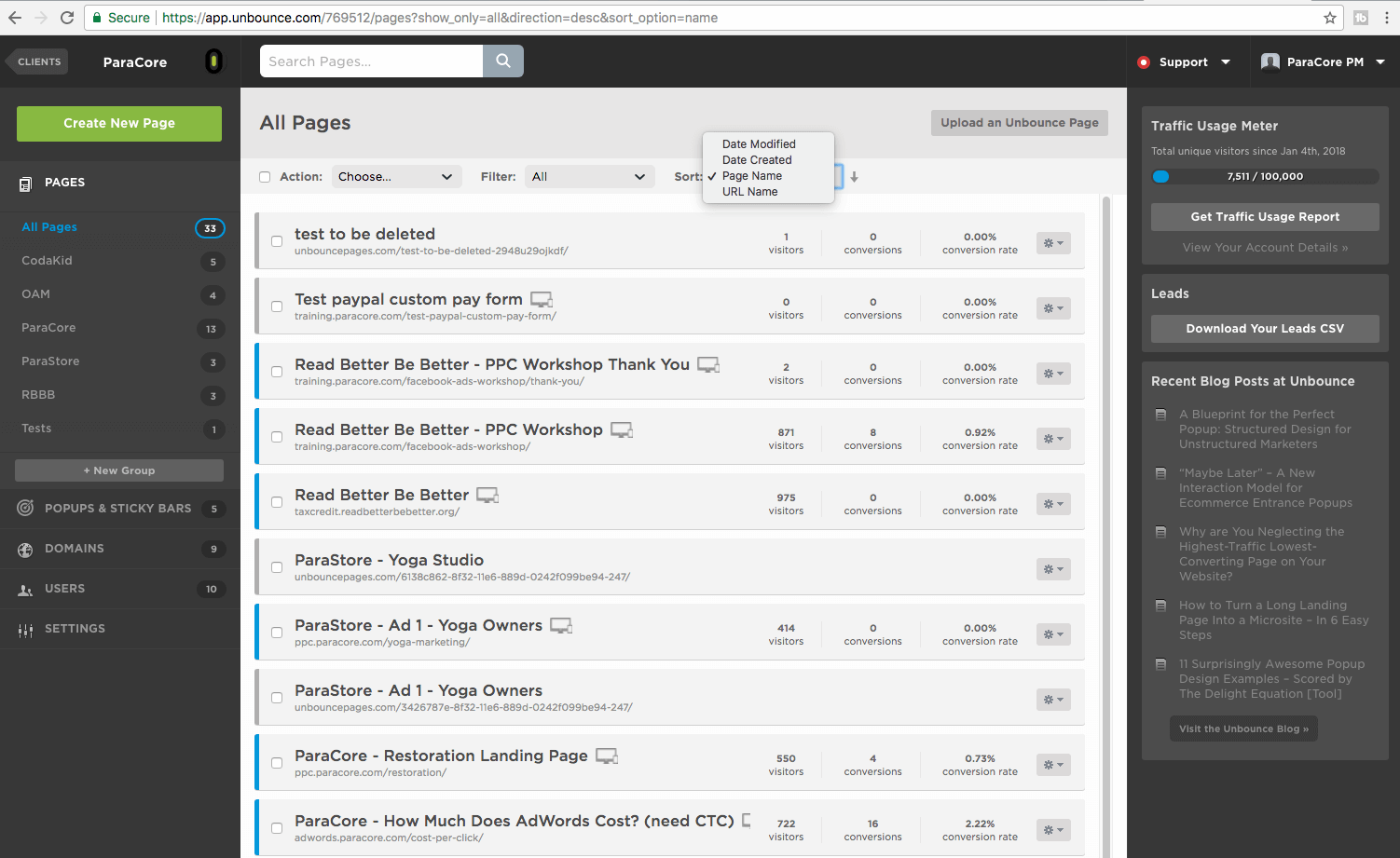
Task: Click the sort direction arrow icon
Action: pyautogui.click(x=854, y=177)
